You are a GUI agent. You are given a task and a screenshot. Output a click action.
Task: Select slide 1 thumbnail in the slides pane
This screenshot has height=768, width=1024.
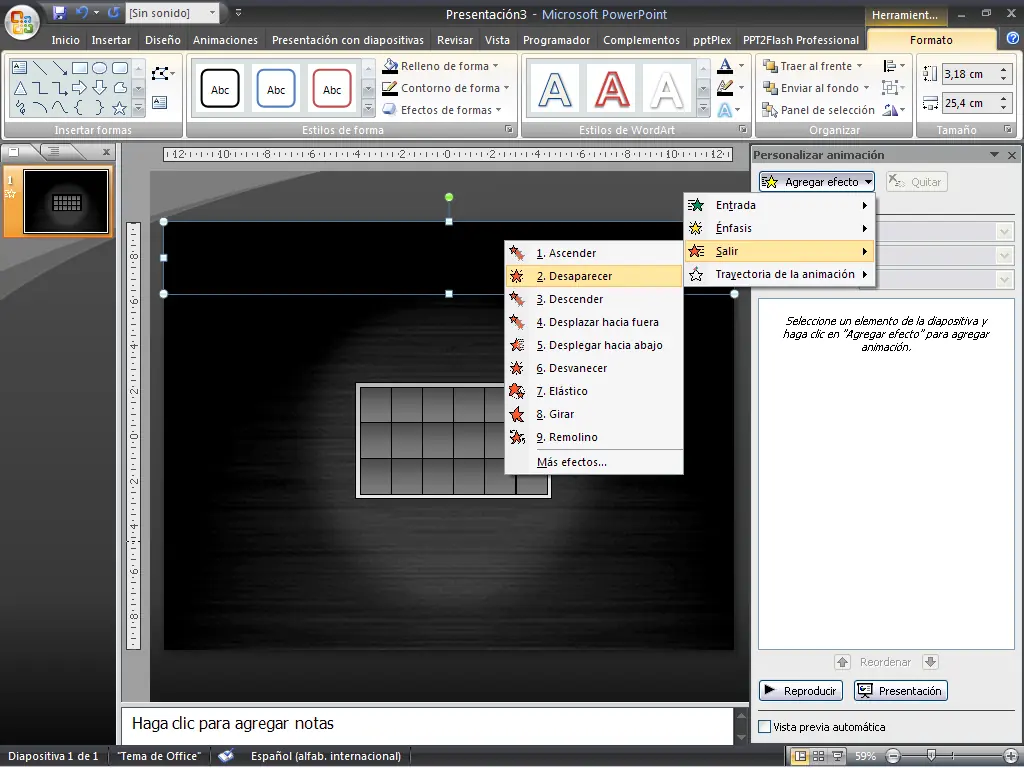coord(66,202)
